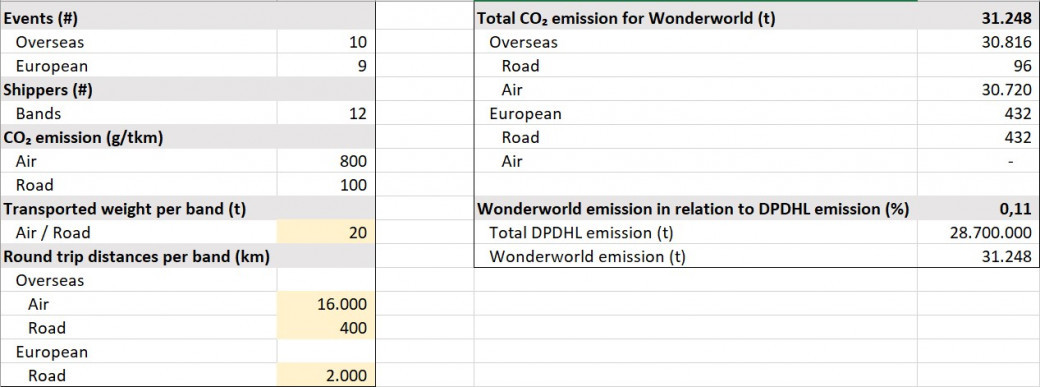
Task: Select 'CO₂ emission (g/tkm)' header cell
Action: point(139,137)
